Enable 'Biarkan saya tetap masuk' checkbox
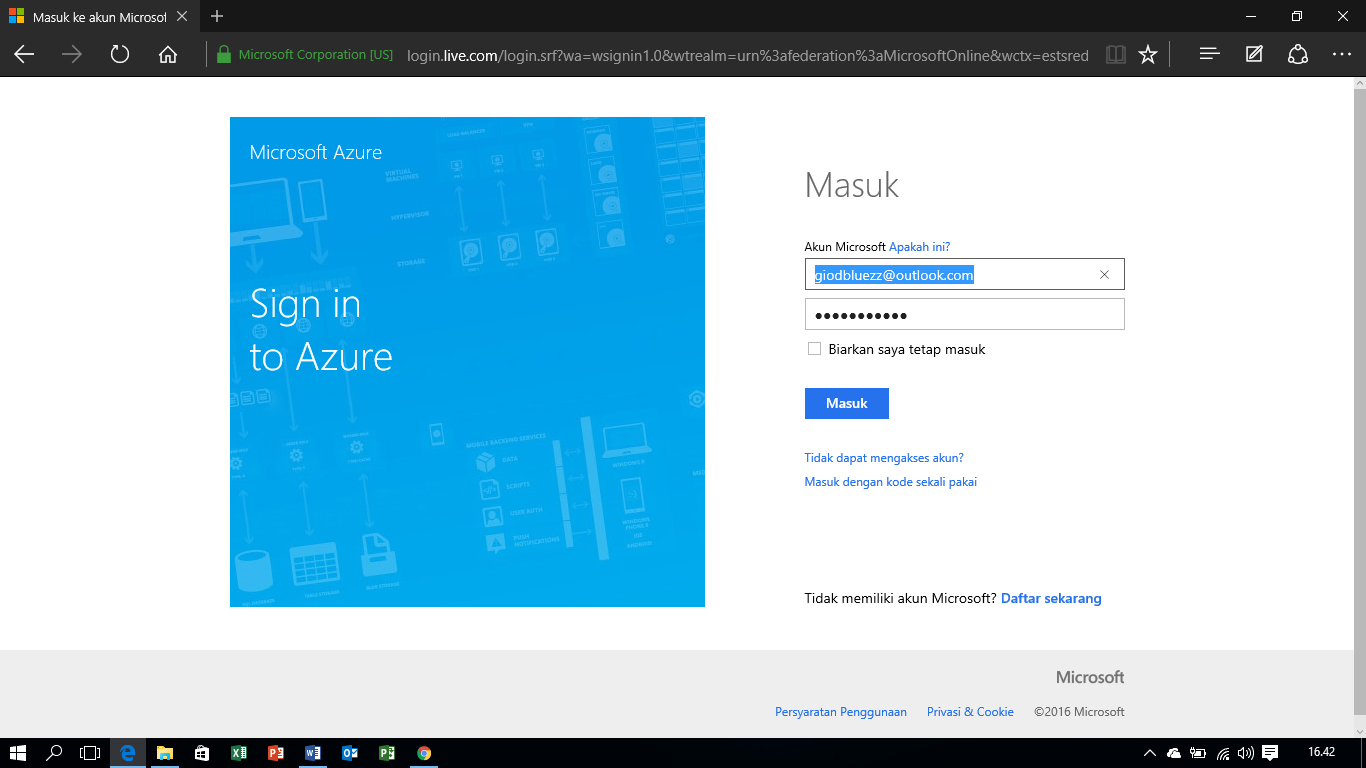Screen dimensions: 1366x768 814,348
